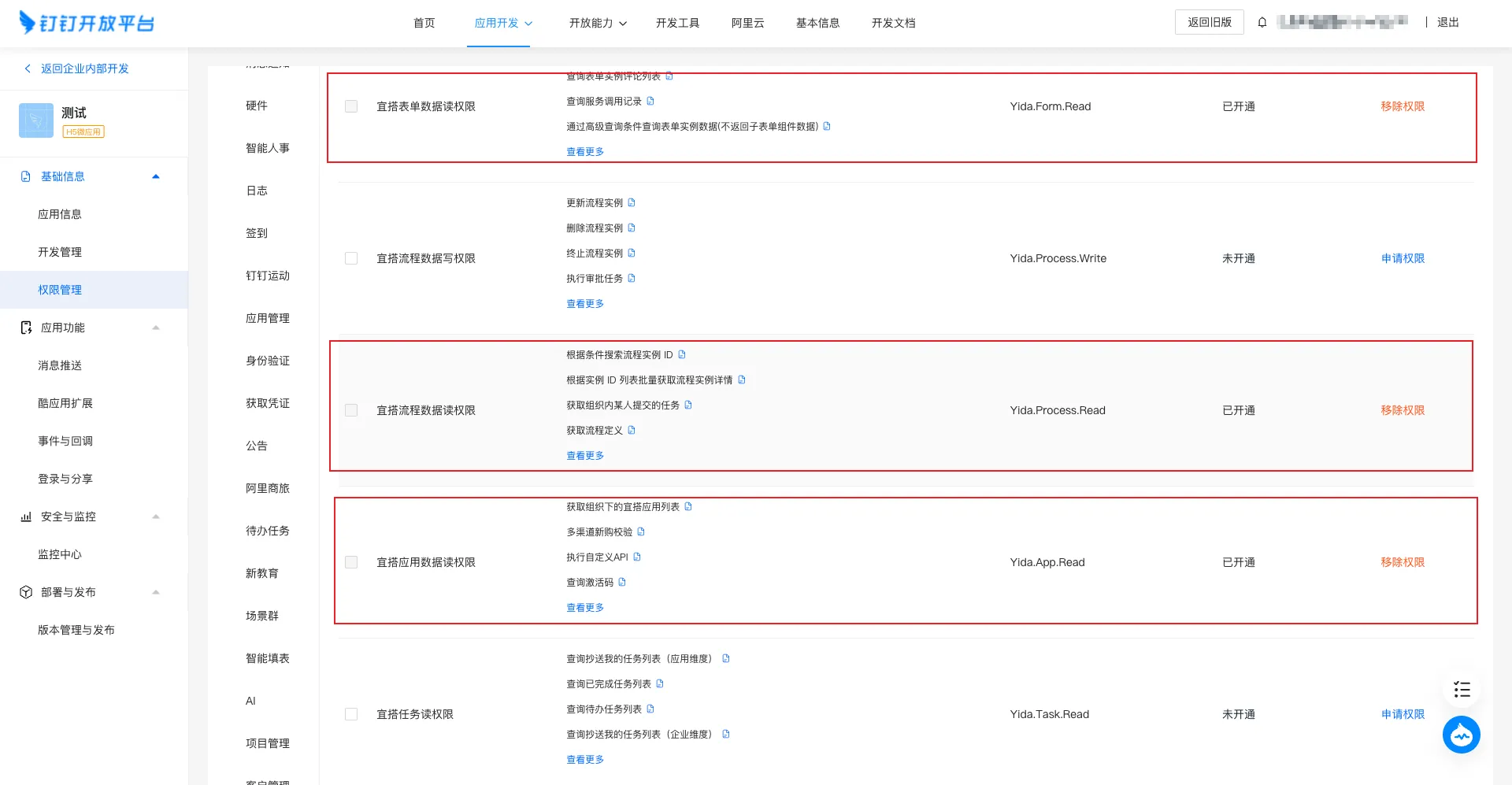This screenshot has width=1512, height=785.
Task: Open the 应用开发 dropdown menu
Action: click(503, 23)
